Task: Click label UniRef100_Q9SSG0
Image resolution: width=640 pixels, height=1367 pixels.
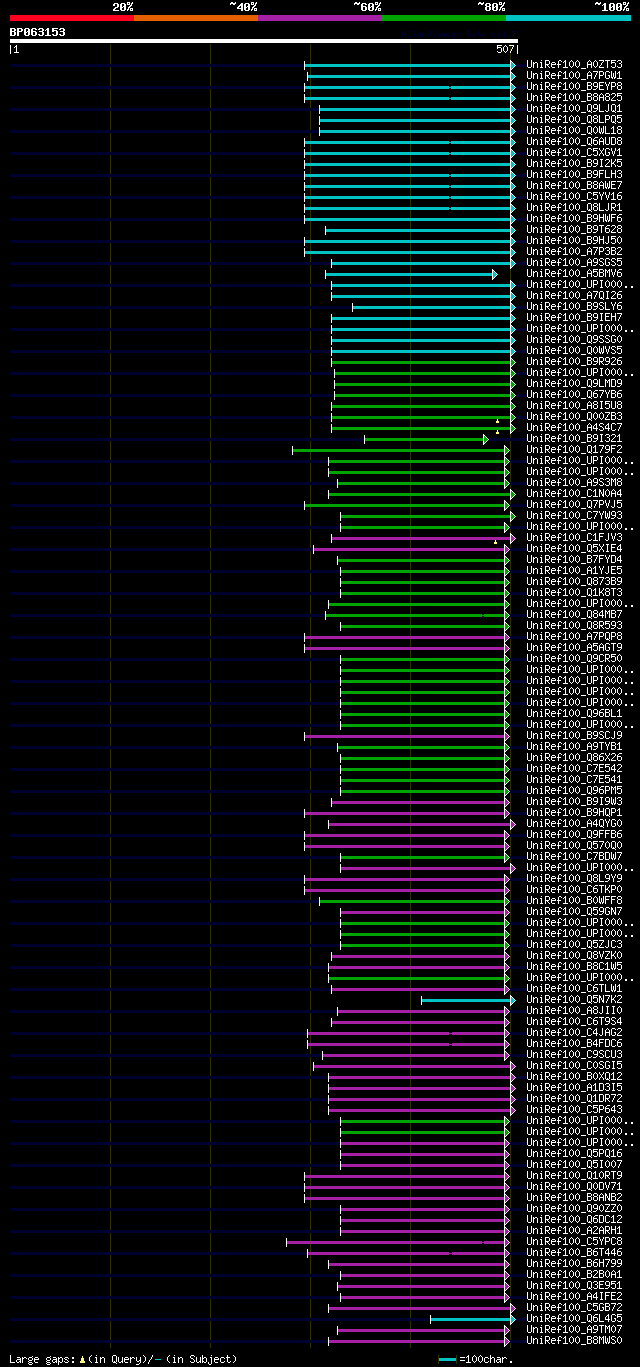Action: [x=574, y=340]
